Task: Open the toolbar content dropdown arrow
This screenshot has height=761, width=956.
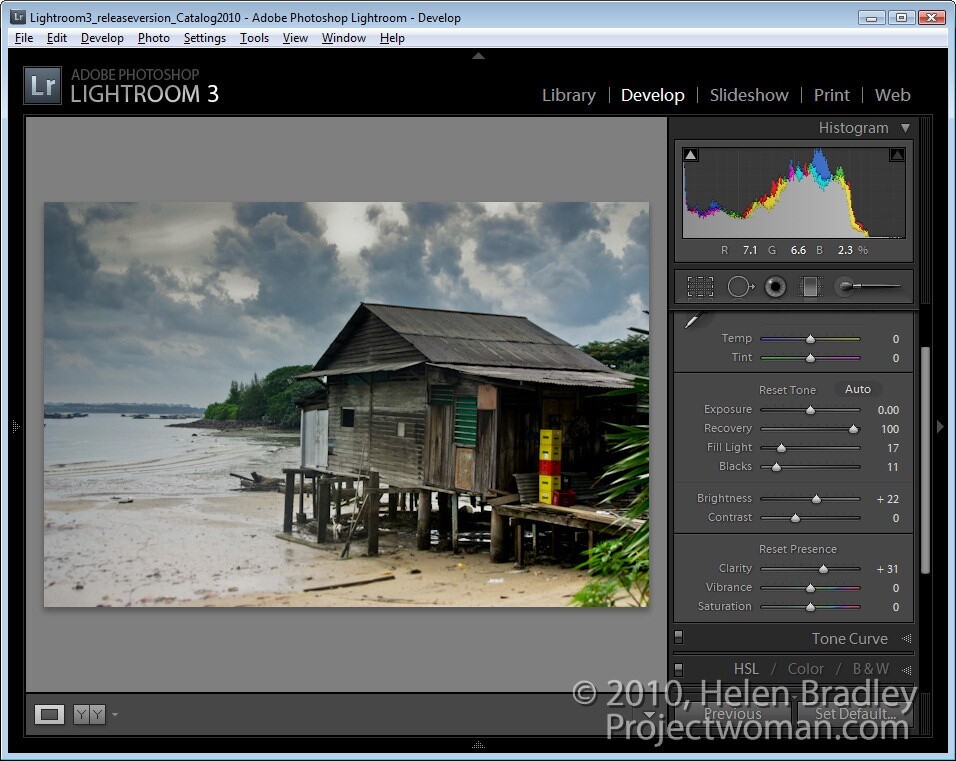Action: (x=649, y=715)
